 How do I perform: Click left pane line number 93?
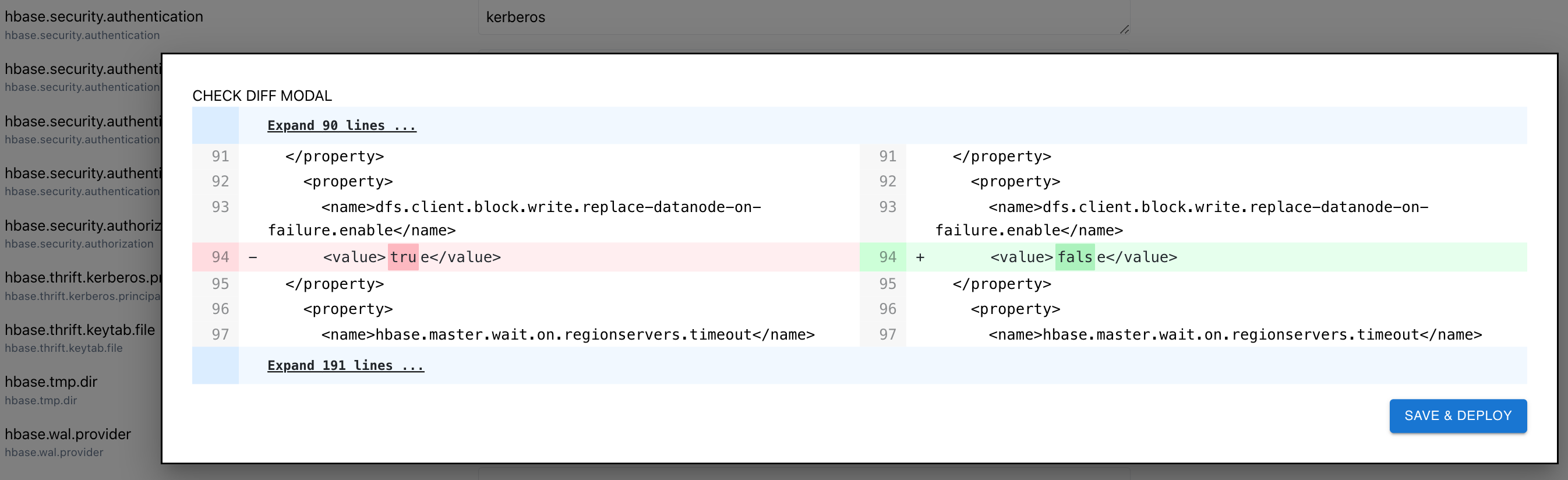tap(220, 207)
